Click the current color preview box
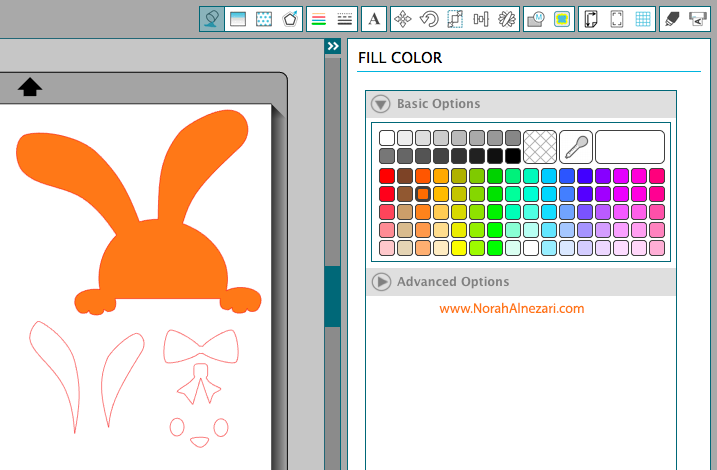 (630, 147)
